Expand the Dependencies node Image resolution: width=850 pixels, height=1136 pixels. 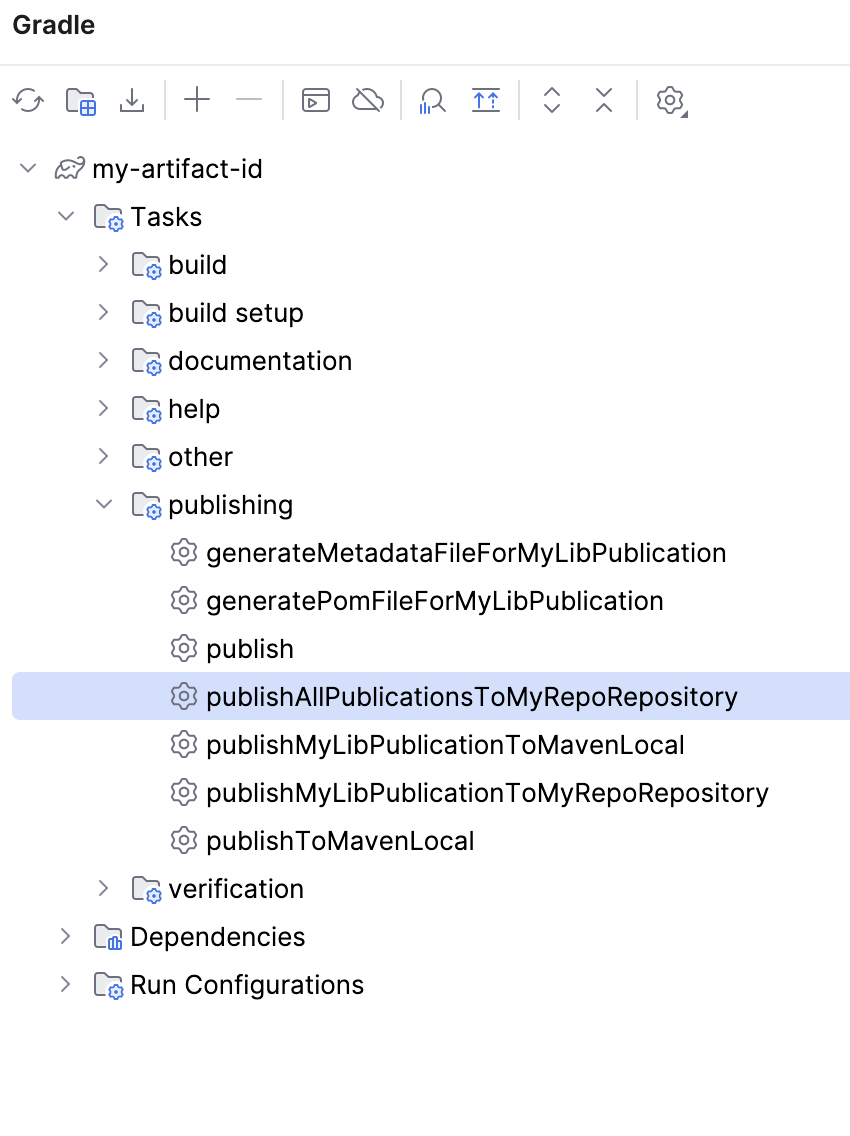coord(66,936)
